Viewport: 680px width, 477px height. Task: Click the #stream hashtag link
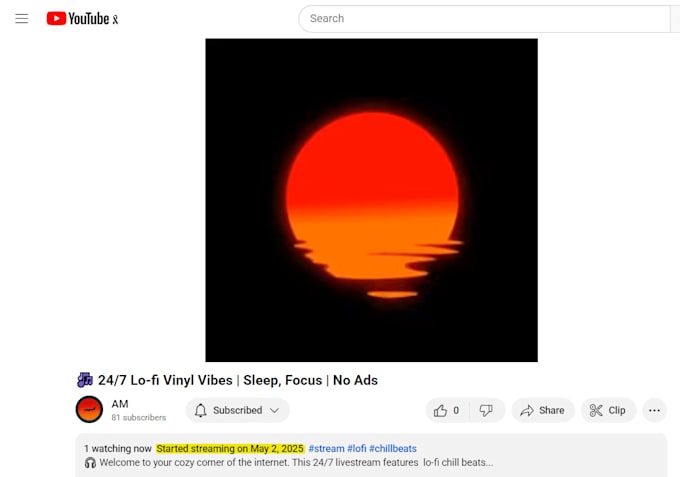point(327,448)
